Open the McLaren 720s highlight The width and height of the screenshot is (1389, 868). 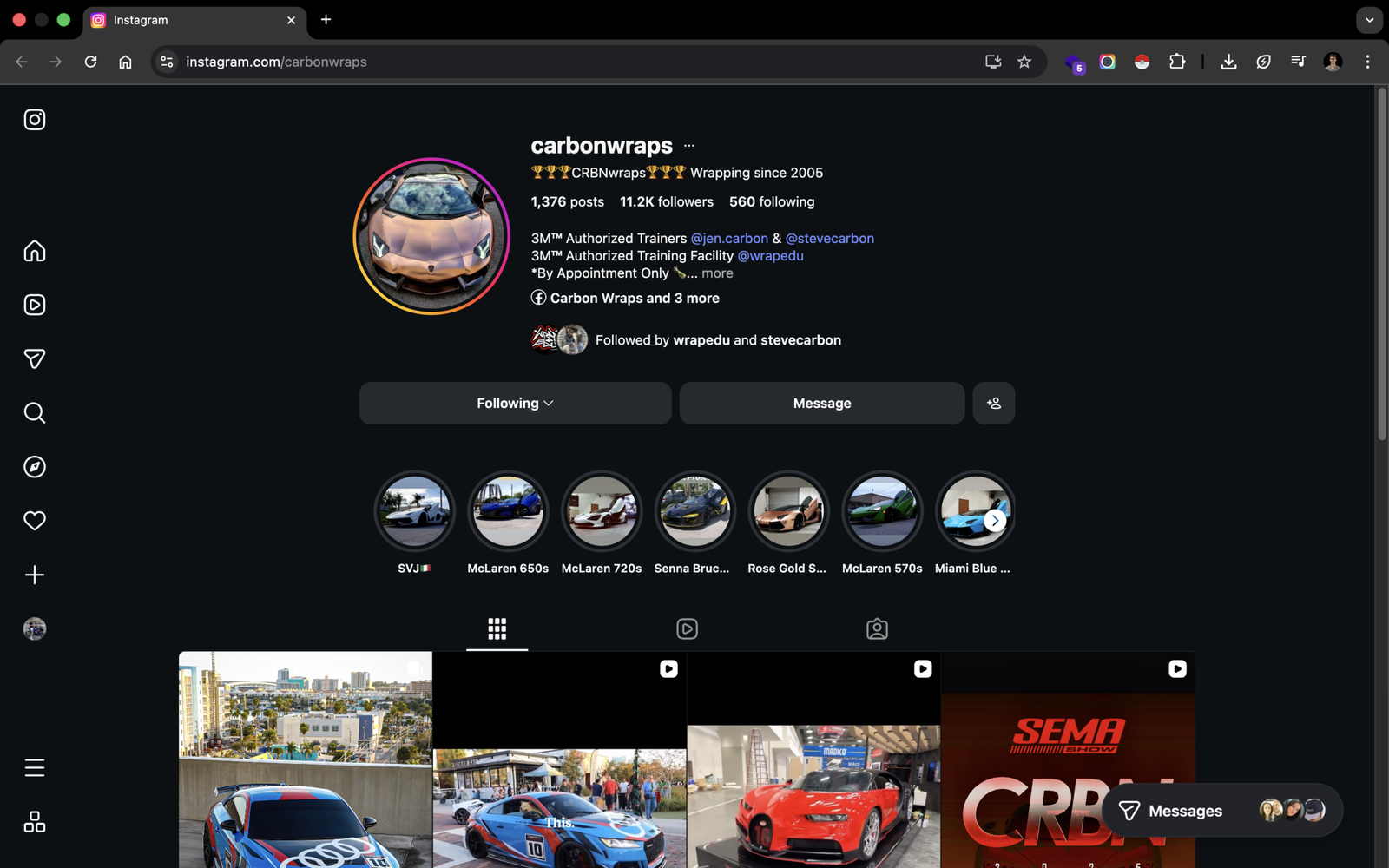tap(602, 511)
